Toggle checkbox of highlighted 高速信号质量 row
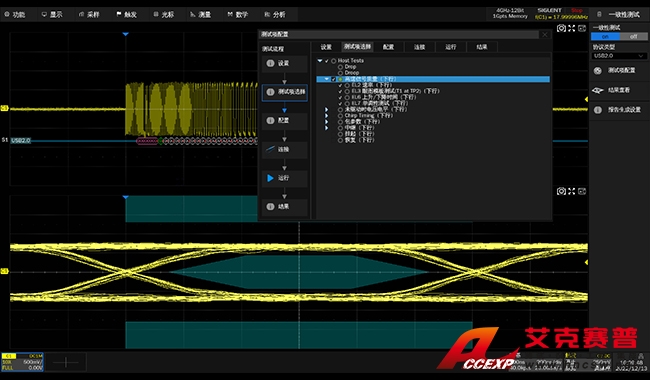650x380 pixels. coord(334,79)
